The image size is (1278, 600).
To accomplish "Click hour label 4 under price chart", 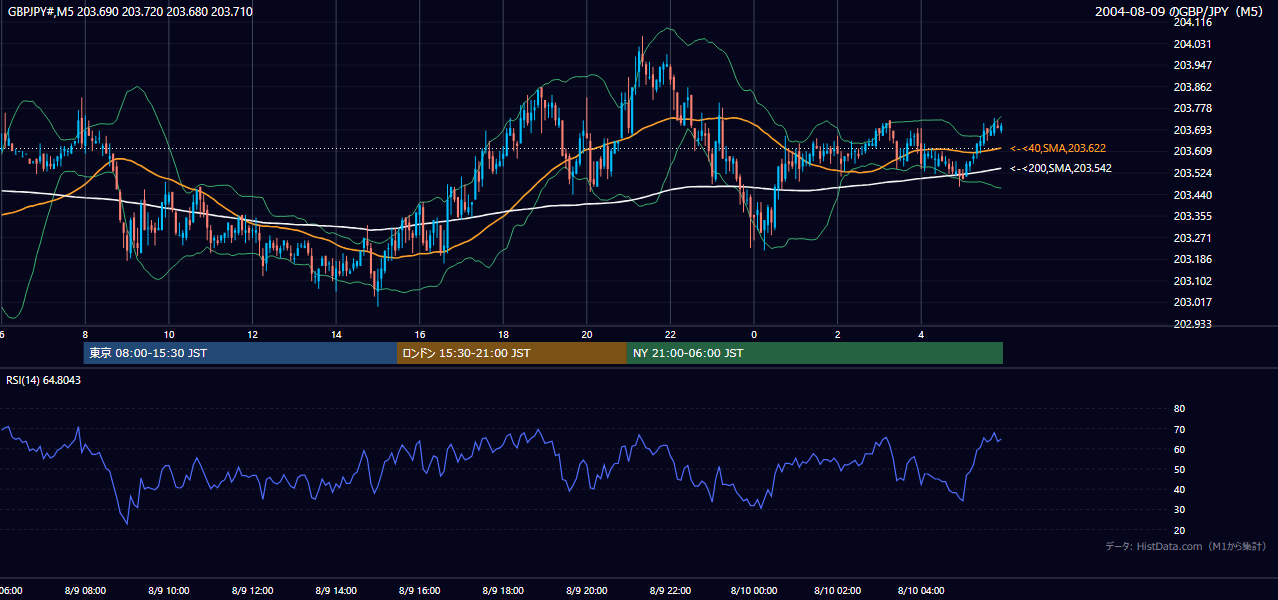I will (x=921, y=334).
